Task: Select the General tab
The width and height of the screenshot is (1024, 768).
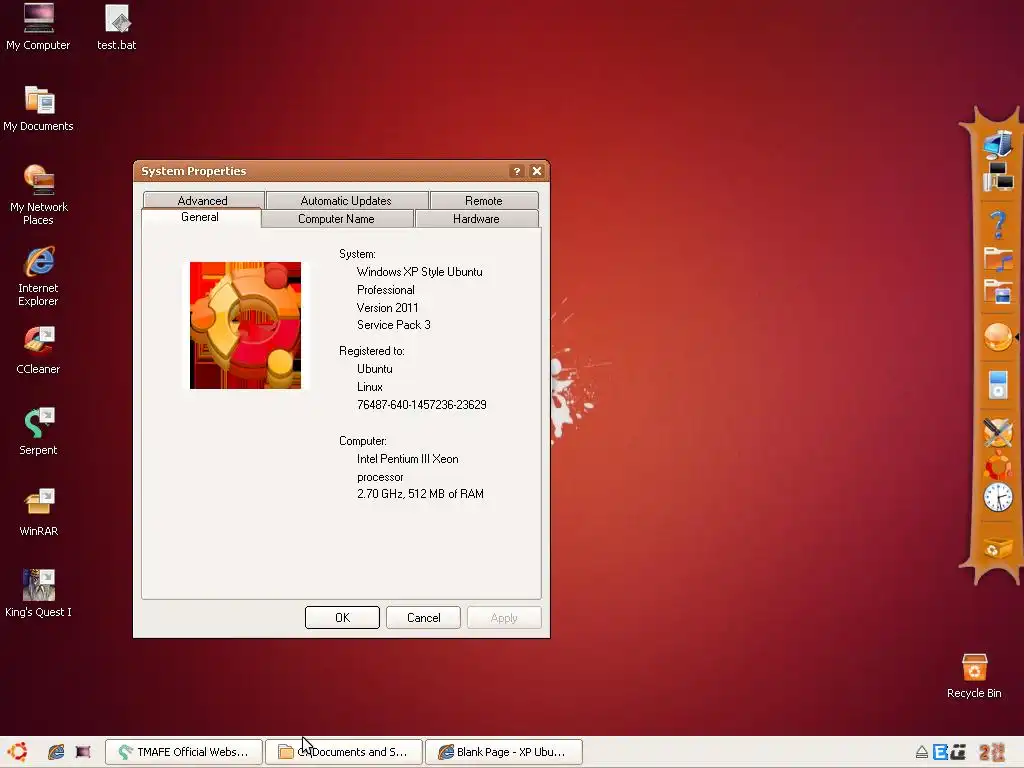Action: (200, 217)
